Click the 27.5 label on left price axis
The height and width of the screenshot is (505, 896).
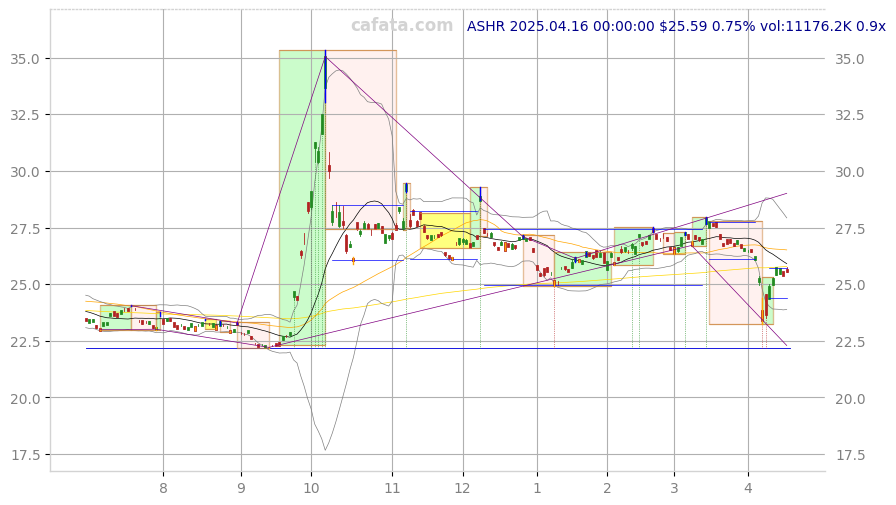pos(25,229)
